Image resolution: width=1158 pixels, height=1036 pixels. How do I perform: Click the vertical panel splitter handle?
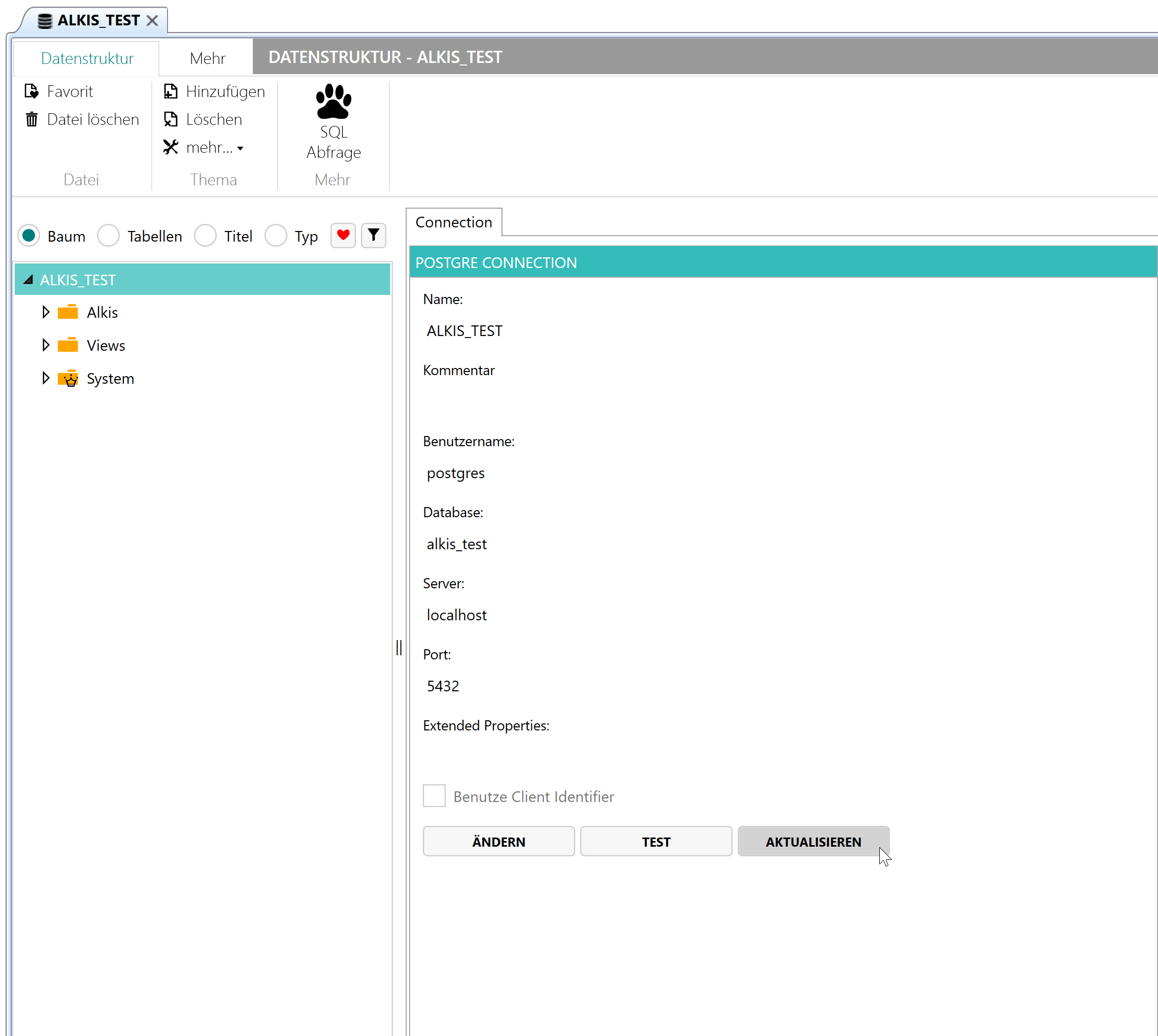(399, 647)
